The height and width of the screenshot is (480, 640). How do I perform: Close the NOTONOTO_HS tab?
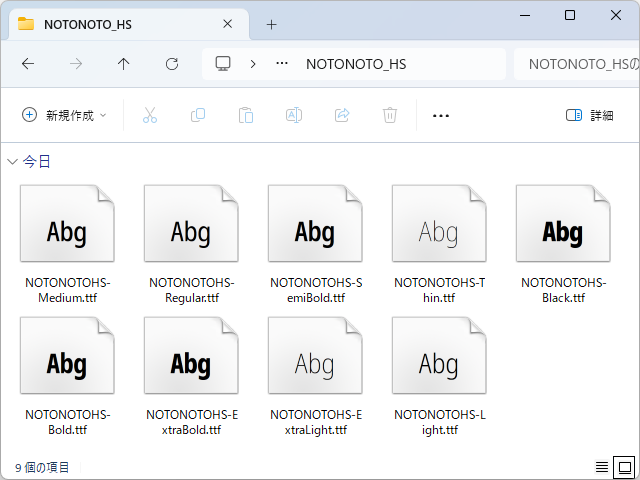228,24
